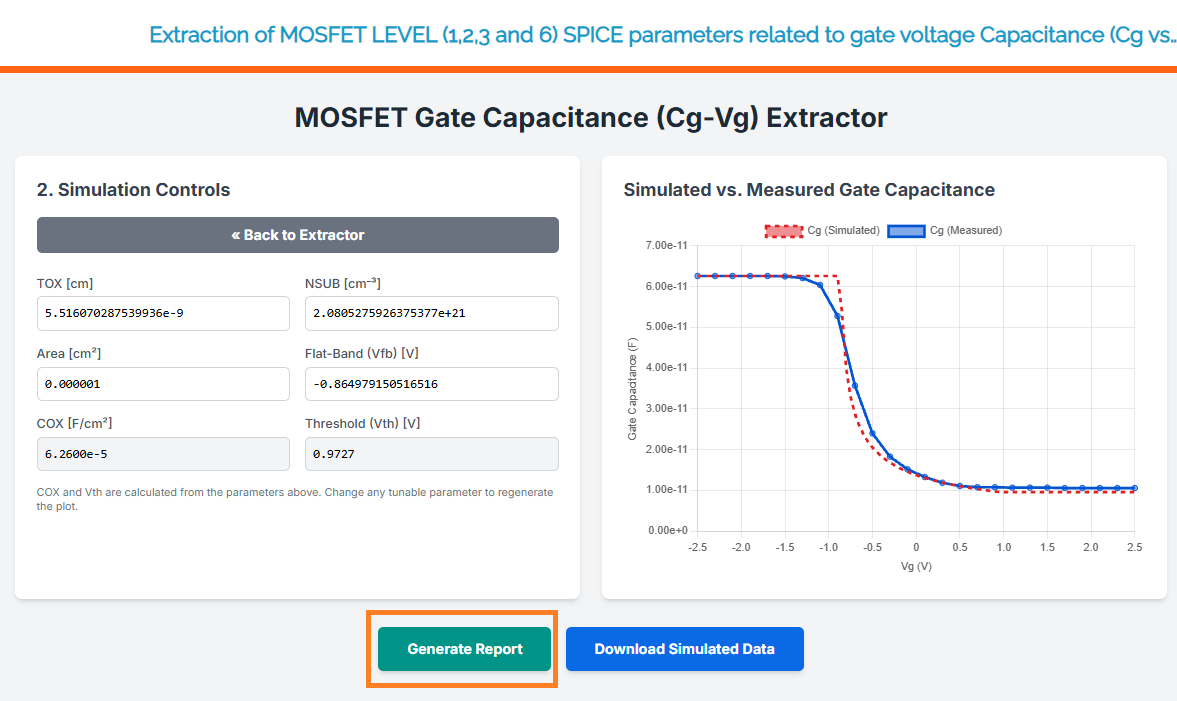Click the Threshold (Vth) value field

pyautogui.click(x=431, y=454)
